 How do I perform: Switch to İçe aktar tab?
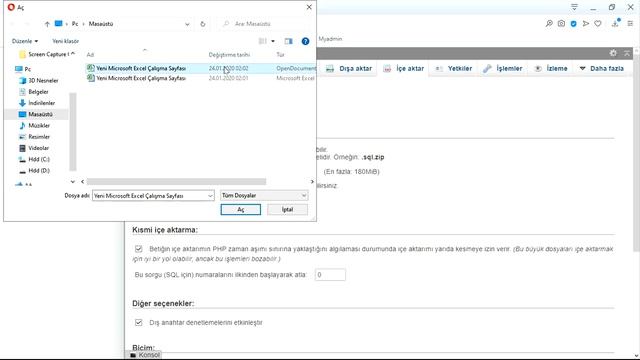[404, 69]
